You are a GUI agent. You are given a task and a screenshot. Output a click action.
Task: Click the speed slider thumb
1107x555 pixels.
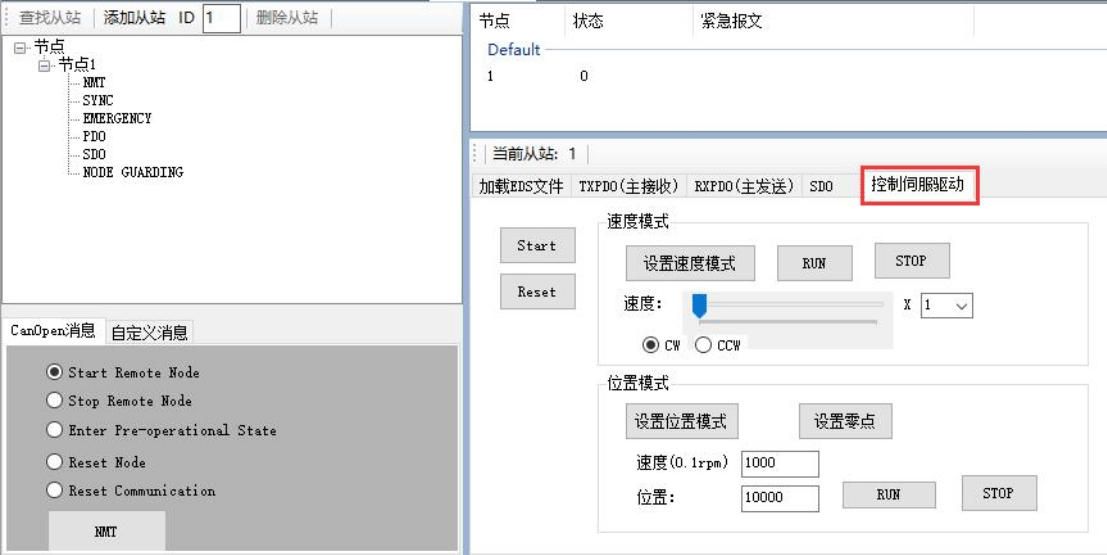click(700, 306)
